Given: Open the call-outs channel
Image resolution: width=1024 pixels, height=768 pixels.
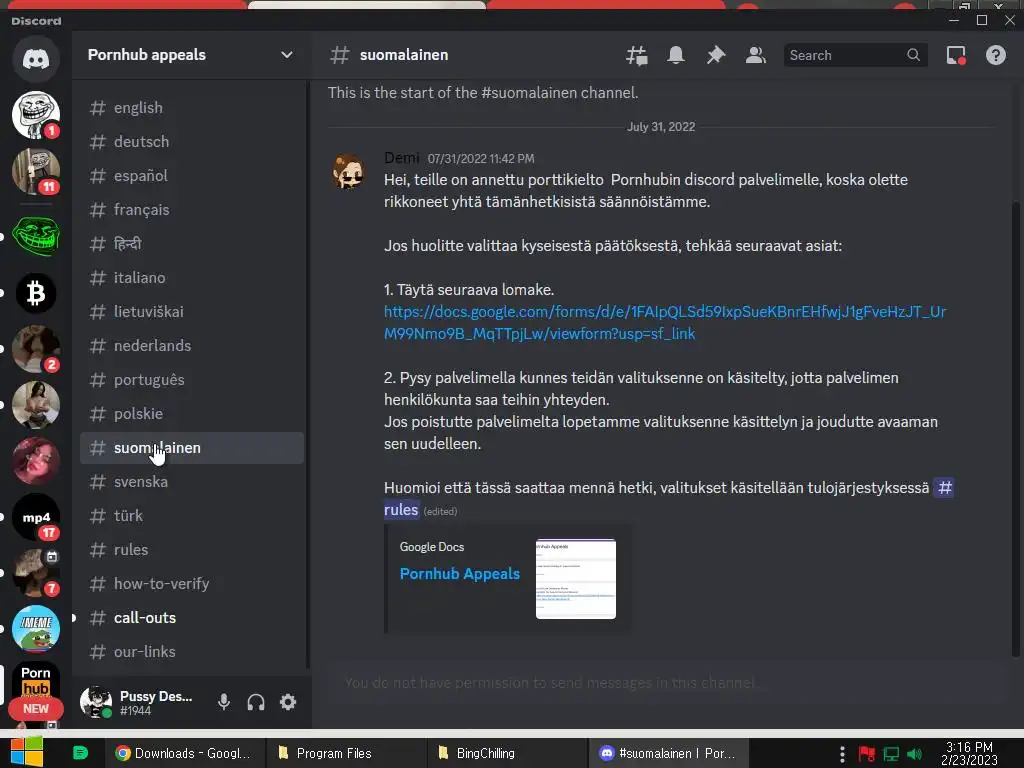Looking at the screenshot, I should pyautogui.click(x=192, y=618).
